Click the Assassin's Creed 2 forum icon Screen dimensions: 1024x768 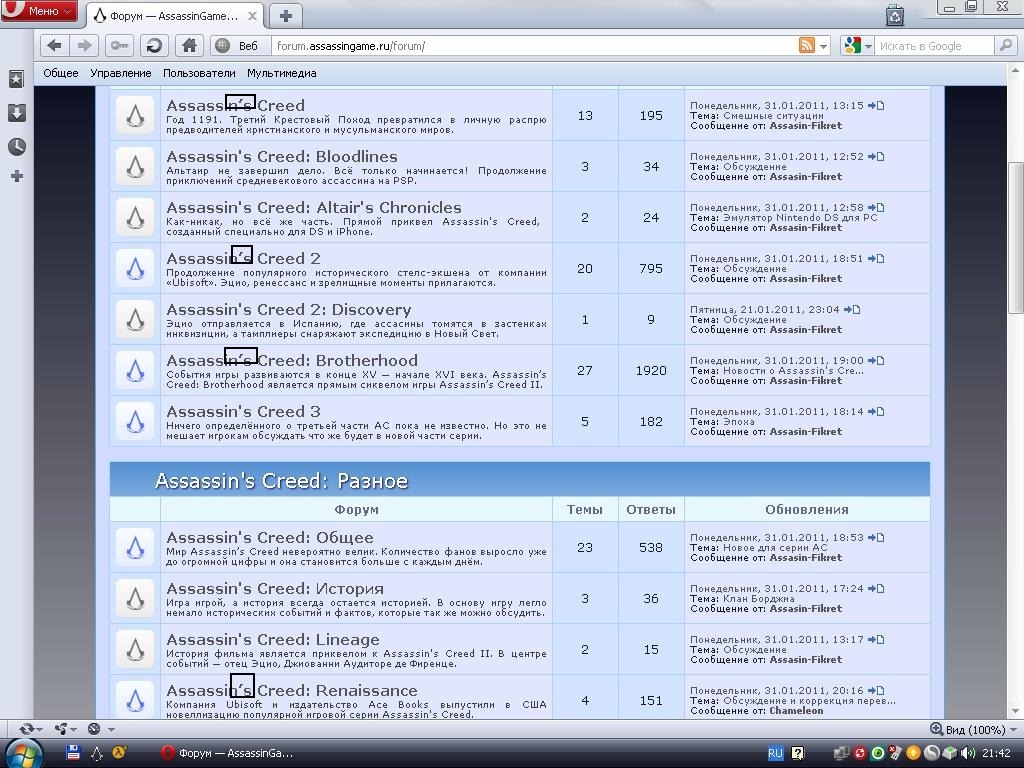135,268
